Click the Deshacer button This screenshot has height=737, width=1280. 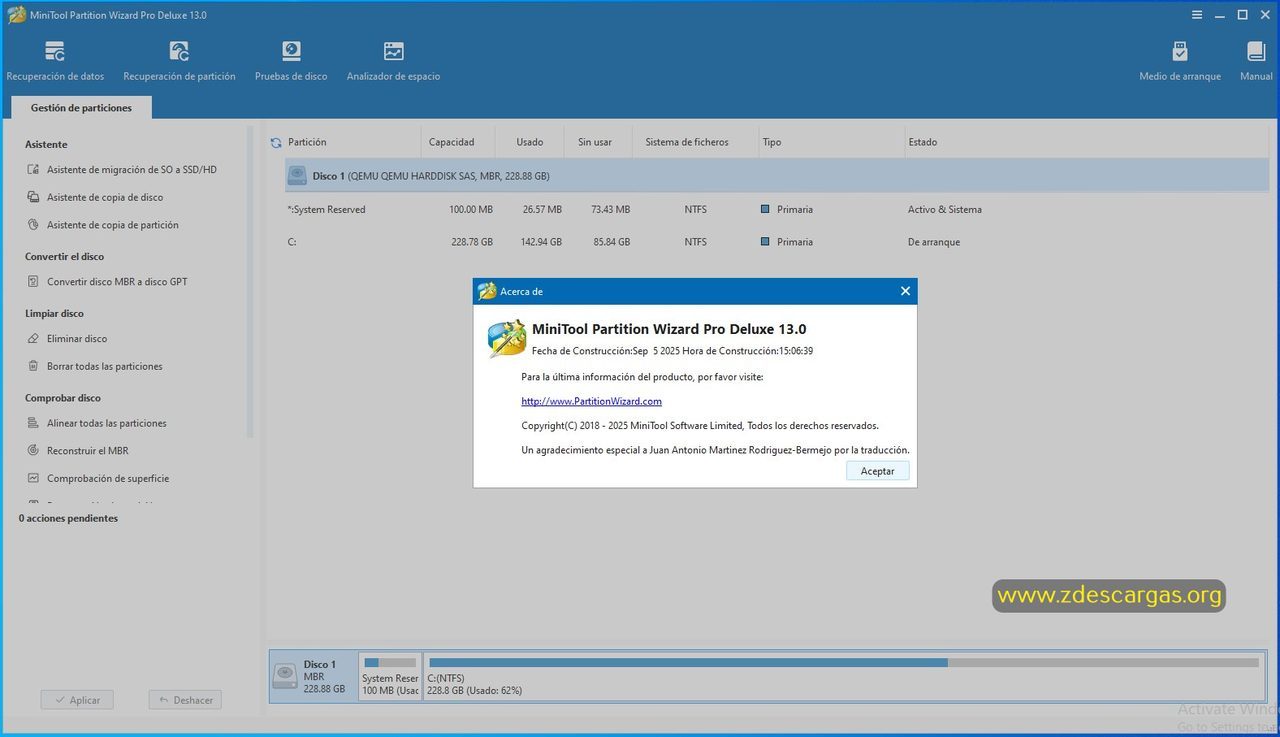point(185,700)
